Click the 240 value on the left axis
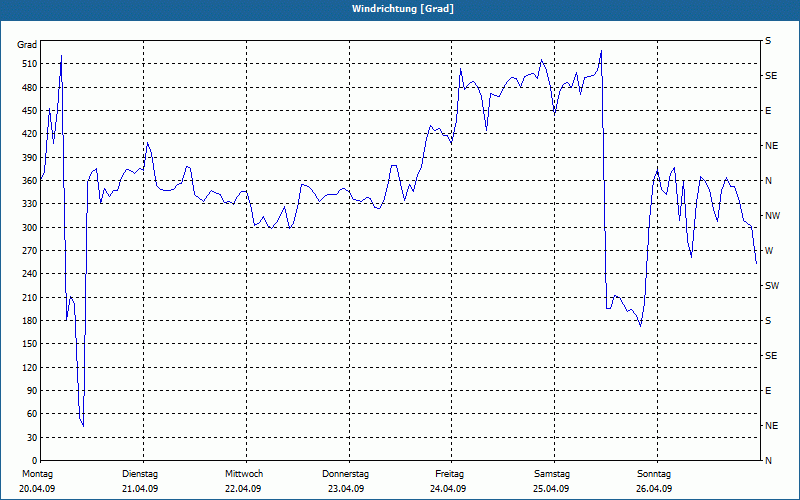 [30, 274]
